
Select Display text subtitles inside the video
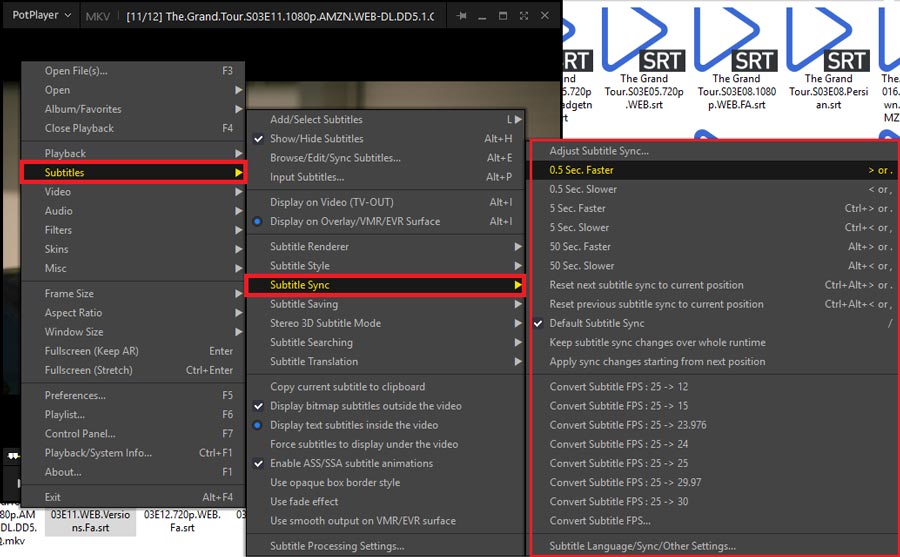pos(386,425)
